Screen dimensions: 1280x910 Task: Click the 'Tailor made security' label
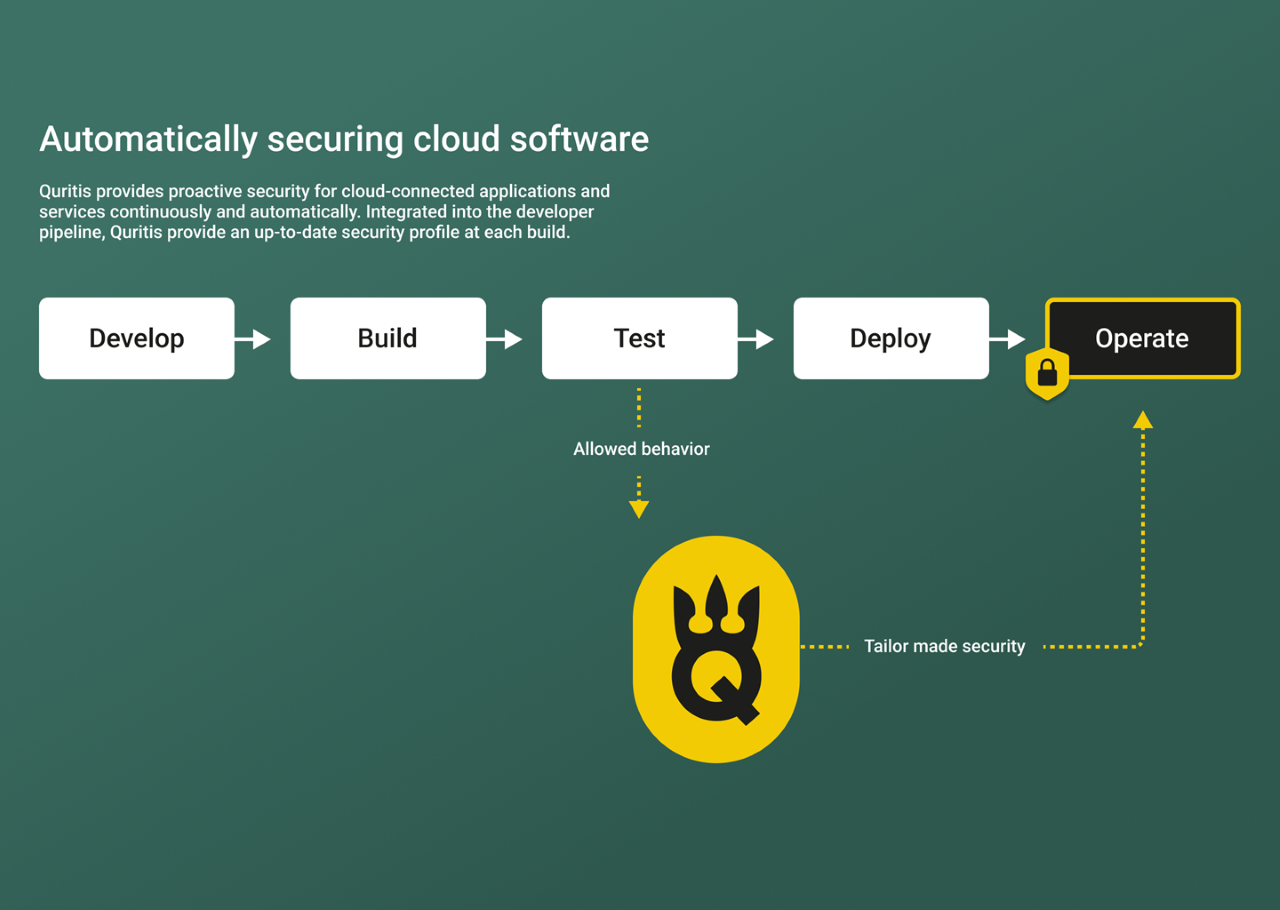click(x=944, y=647)
